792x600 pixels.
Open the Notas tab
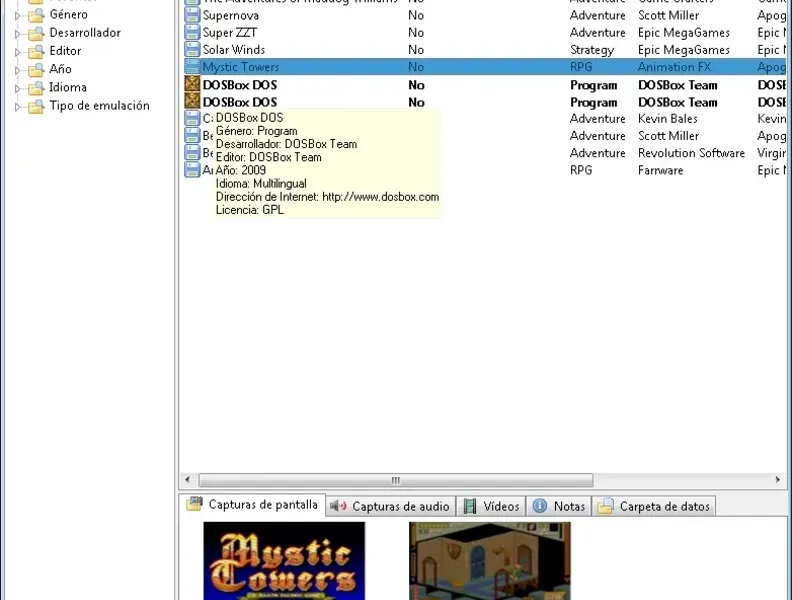pos(559,506)
